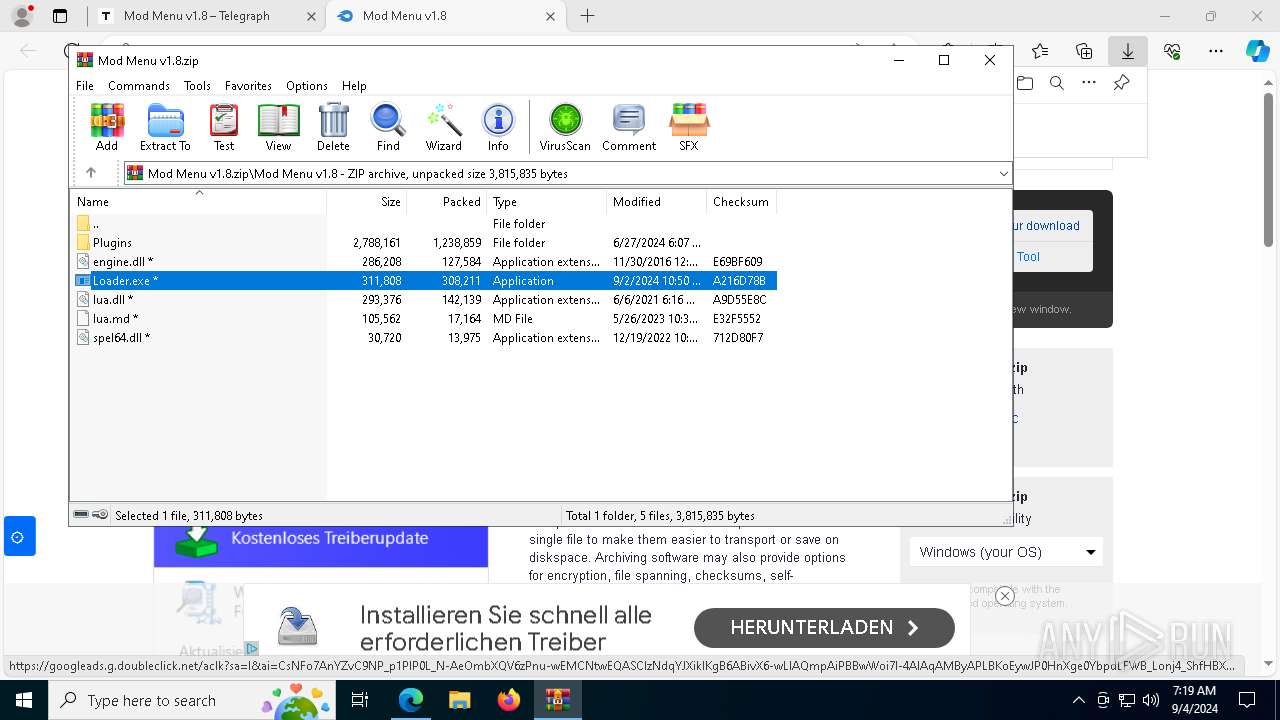The height and width of the screenshot is (720, 1280).
Task: Open Firefox from the taskbar
Action: 509,700
